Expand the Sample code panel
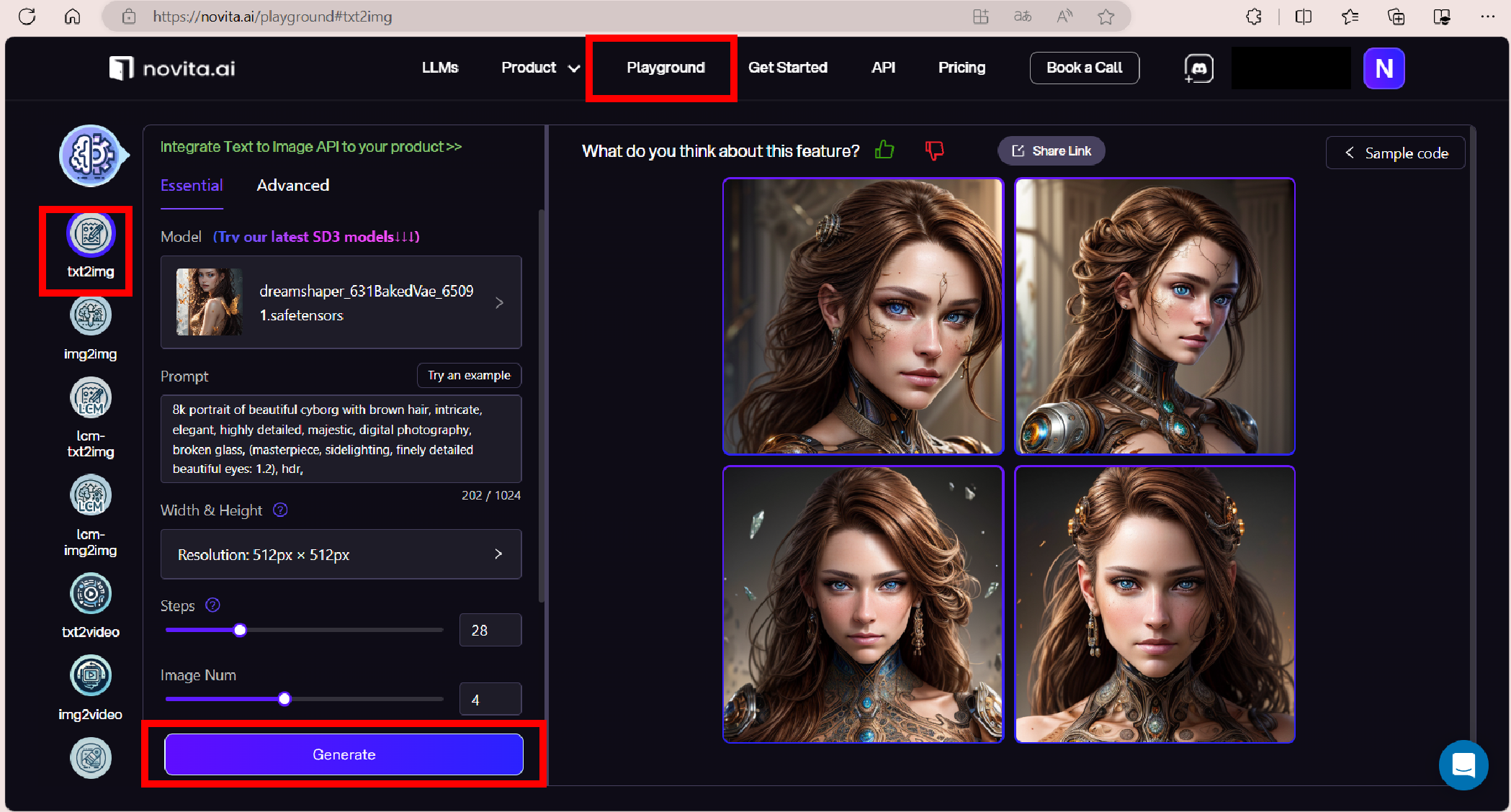The height and width of the screenshot is (812, 1511). tap(1395, 153)
